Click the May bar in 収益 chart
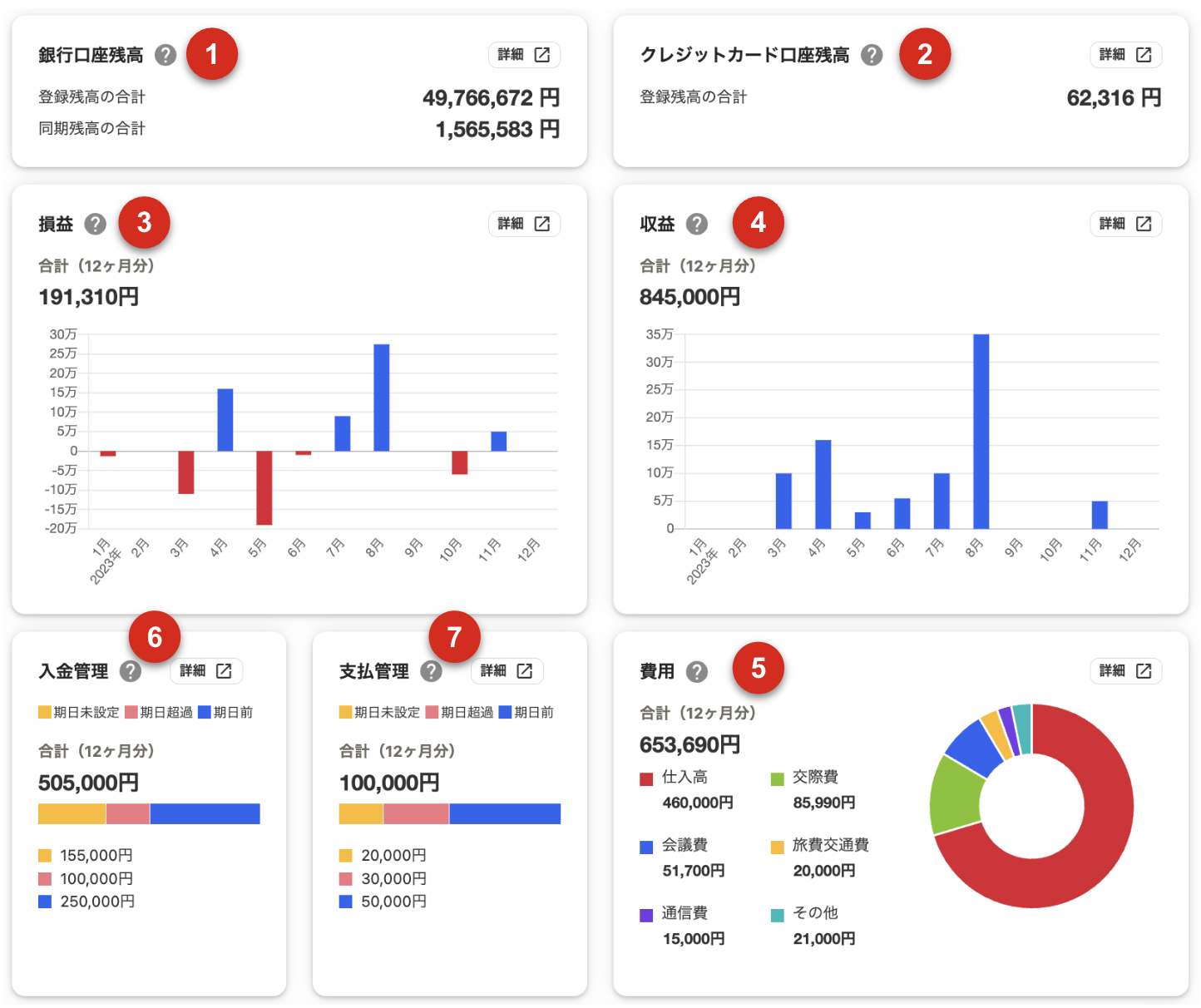The width and height of the screenshot is (1201, 1008). tap(862, 521)
